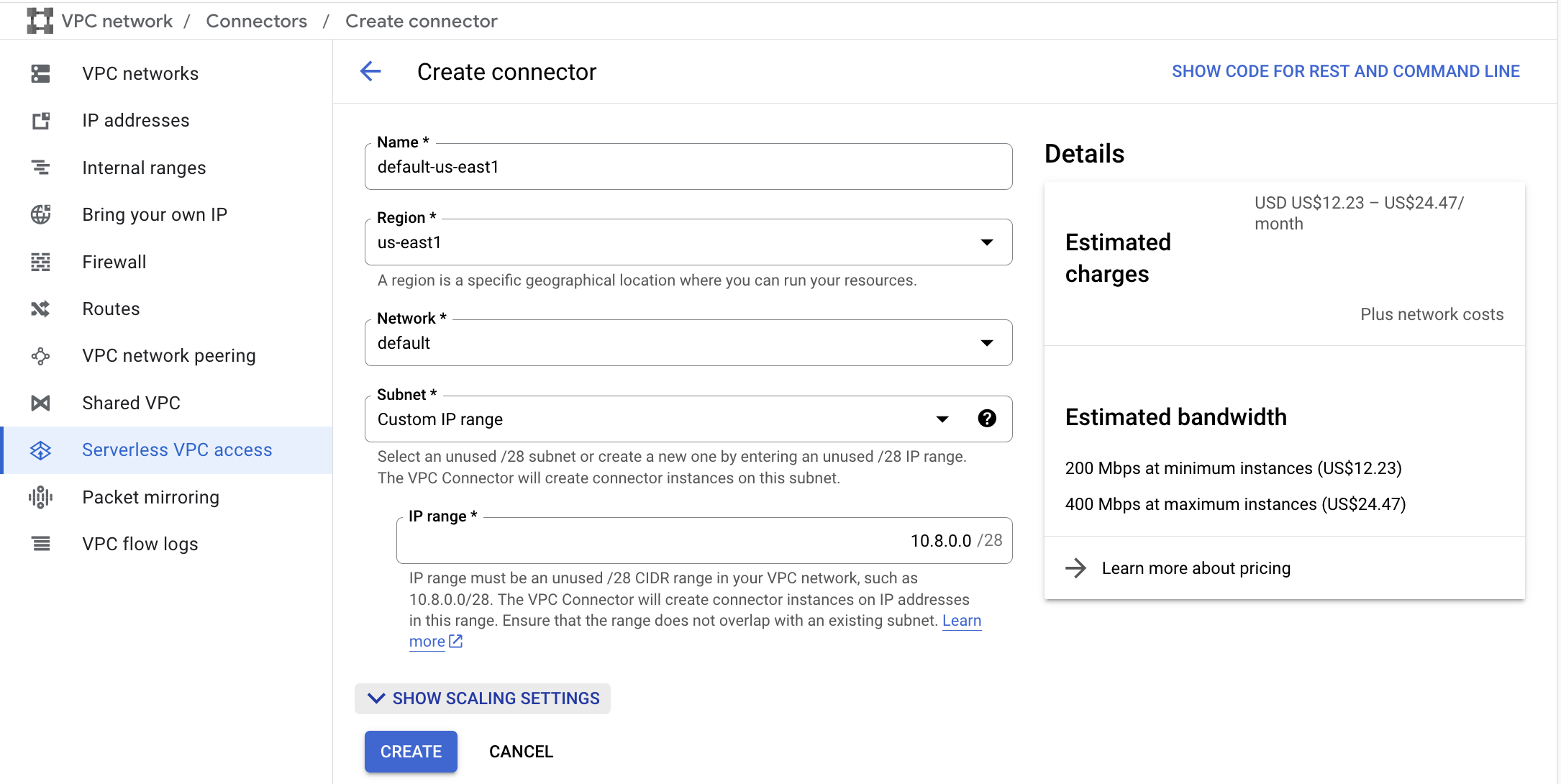Click Connectors breadcrumb
Viewport: 1561px width, 784px height.
256,21
